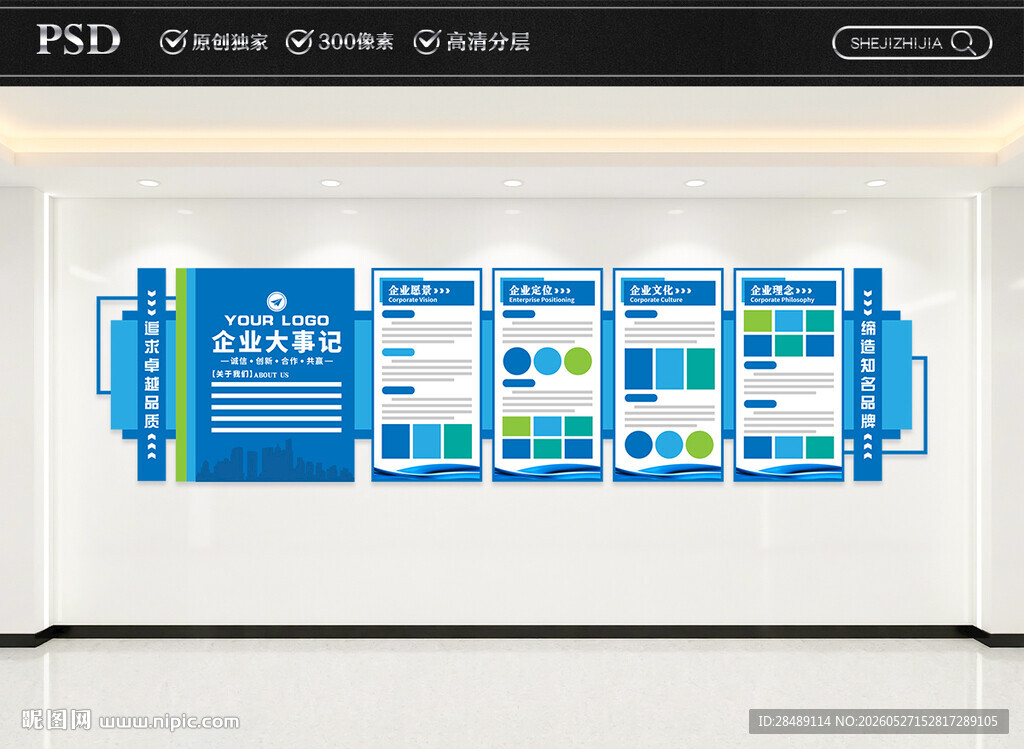This screenshot has height=749, width=1024.
Task: Click the YOUR LOGO text
Action: (277, 320)
